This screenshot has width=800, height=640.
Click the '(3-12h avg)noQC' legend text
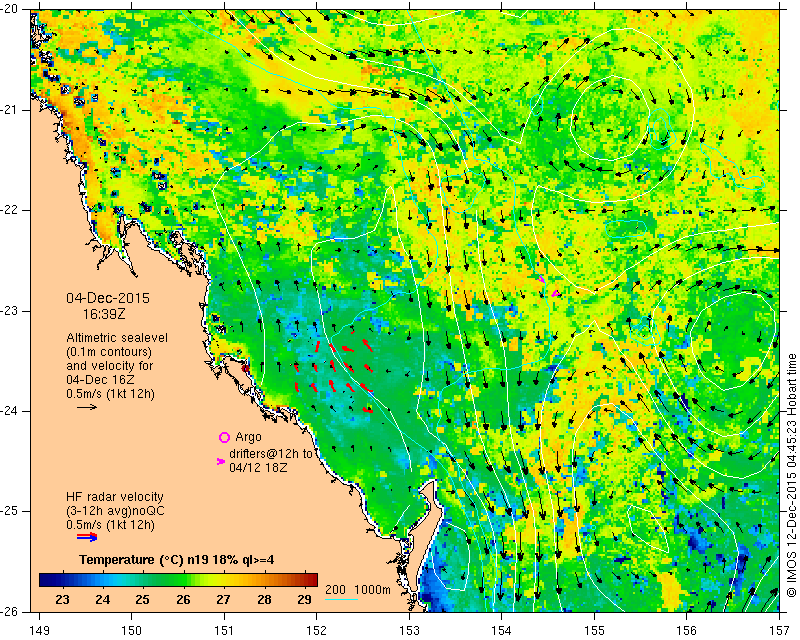click(x=115, y=510)
